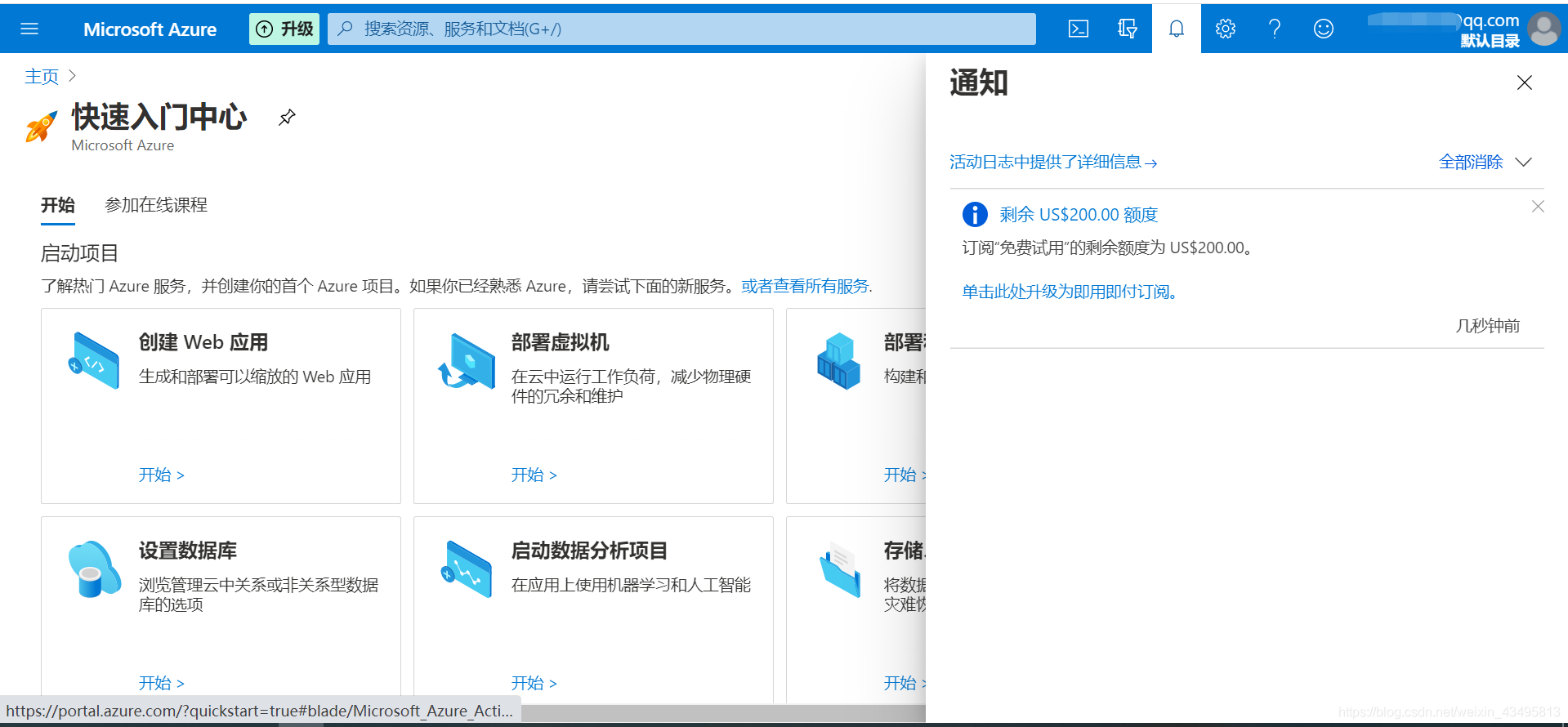Click the 启动数据分析项目 heading
This screenshot has width=1568, height=727.
point(589,551)
